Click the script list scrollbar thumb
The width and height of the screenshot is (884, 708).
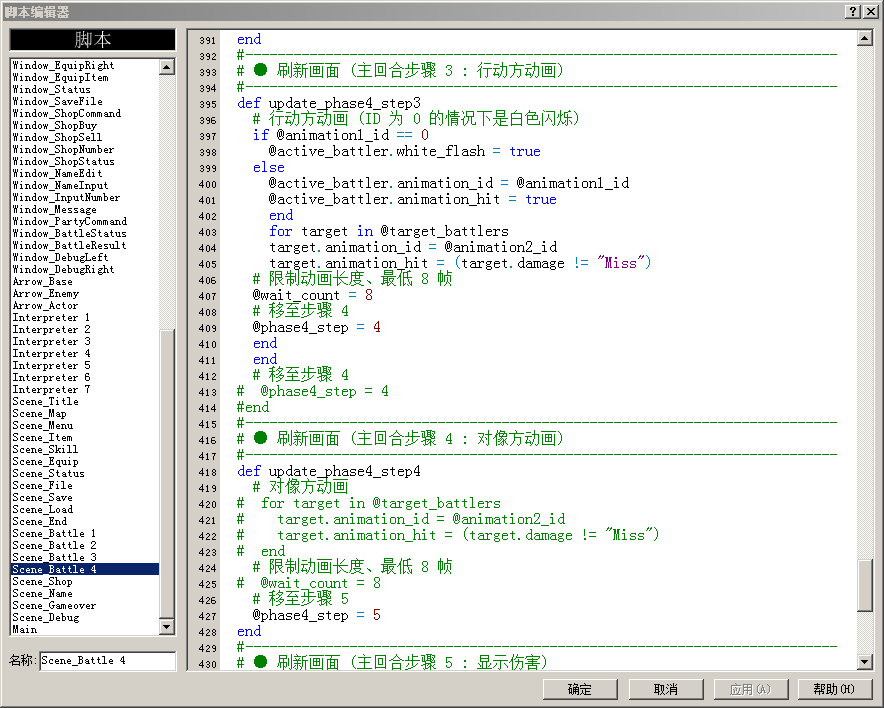click(166, 474)
